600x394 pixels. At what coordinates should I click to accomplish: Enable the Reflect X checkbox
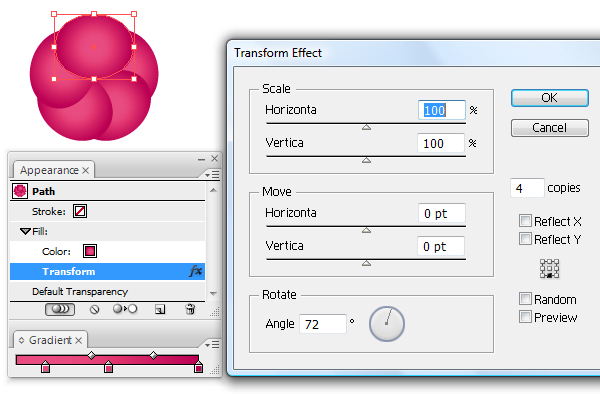click(x=525, y=221)
